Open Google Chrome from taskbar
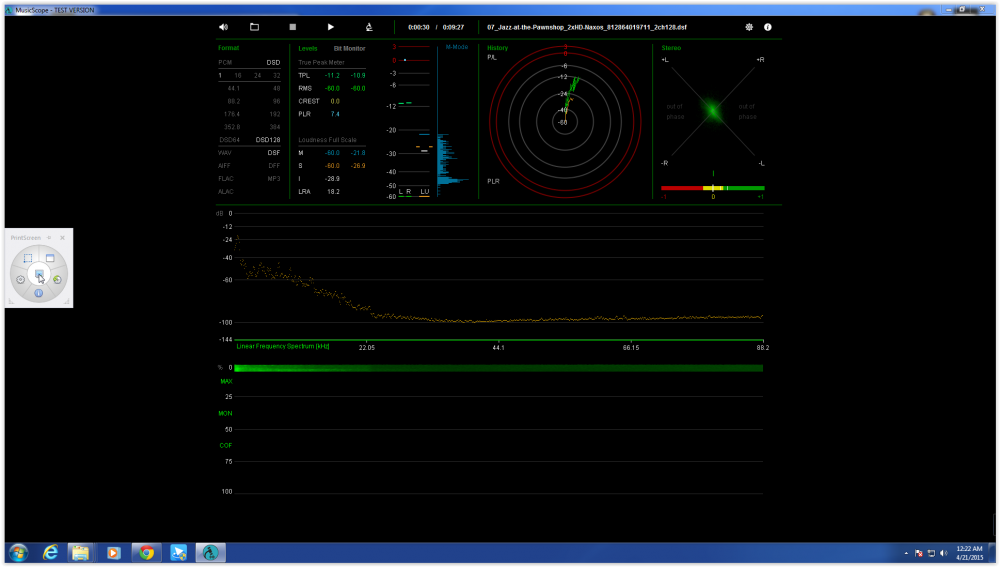This screenshot has height=567, width=1000. click(146, 552)
